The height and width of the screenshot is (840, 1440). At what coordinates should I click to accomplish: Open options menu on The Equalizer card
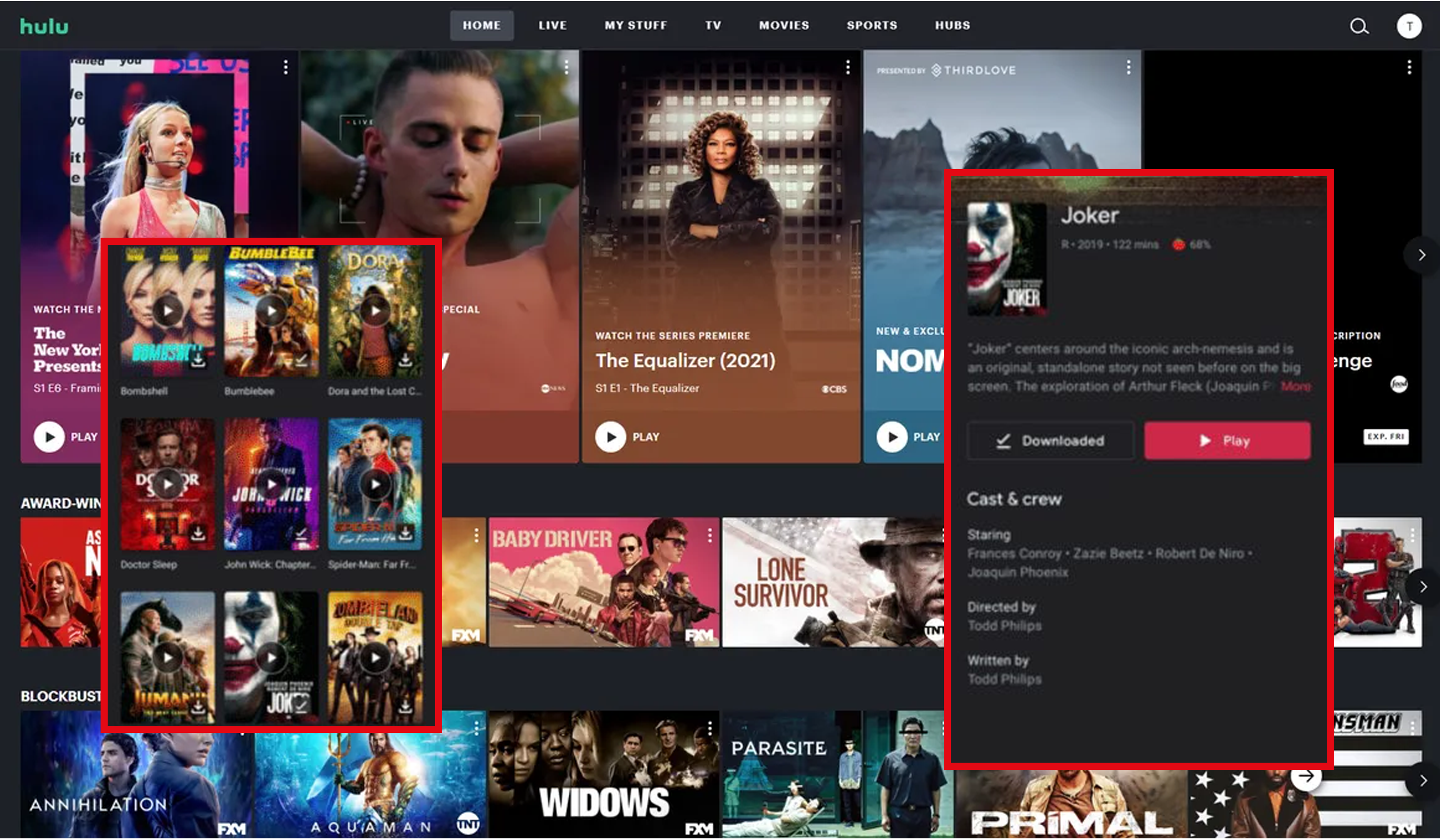click(x=847, y=67)
